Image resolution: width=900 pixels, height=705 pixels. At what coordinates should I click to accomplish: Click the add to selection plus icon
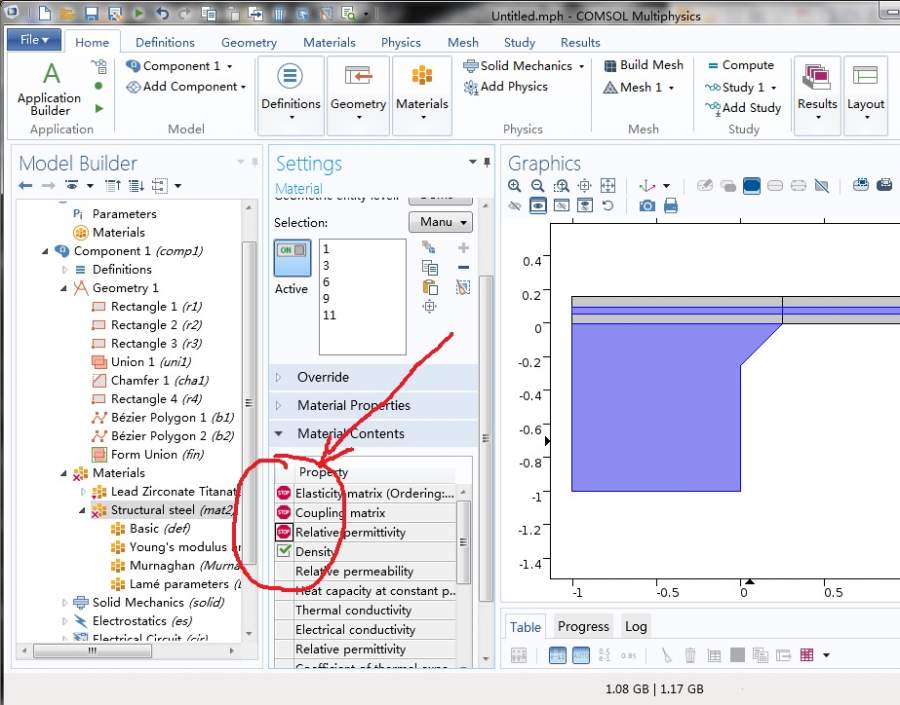(x=463, y=247)
